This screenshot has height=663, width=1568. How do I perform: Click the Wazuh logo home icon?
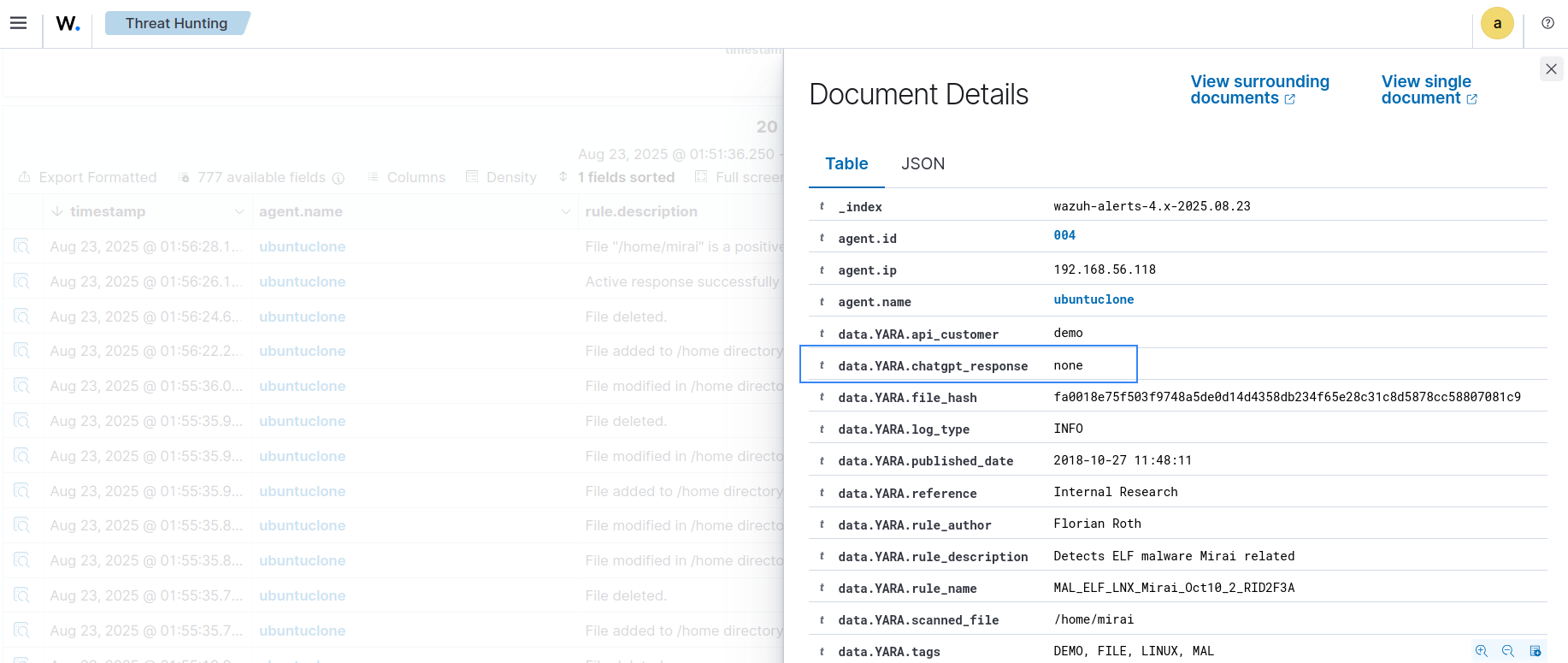click(68, 23)
